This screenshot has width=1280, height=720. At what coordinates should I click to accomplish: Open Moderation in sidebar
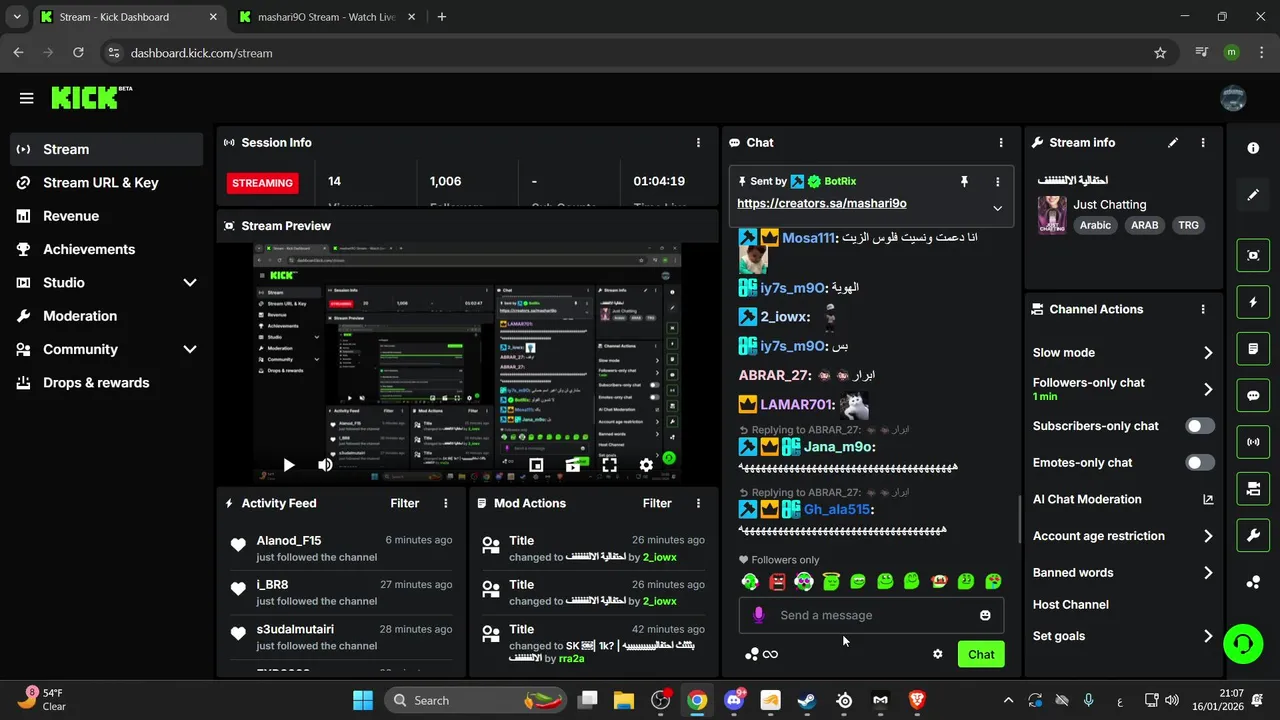point(107,316)
